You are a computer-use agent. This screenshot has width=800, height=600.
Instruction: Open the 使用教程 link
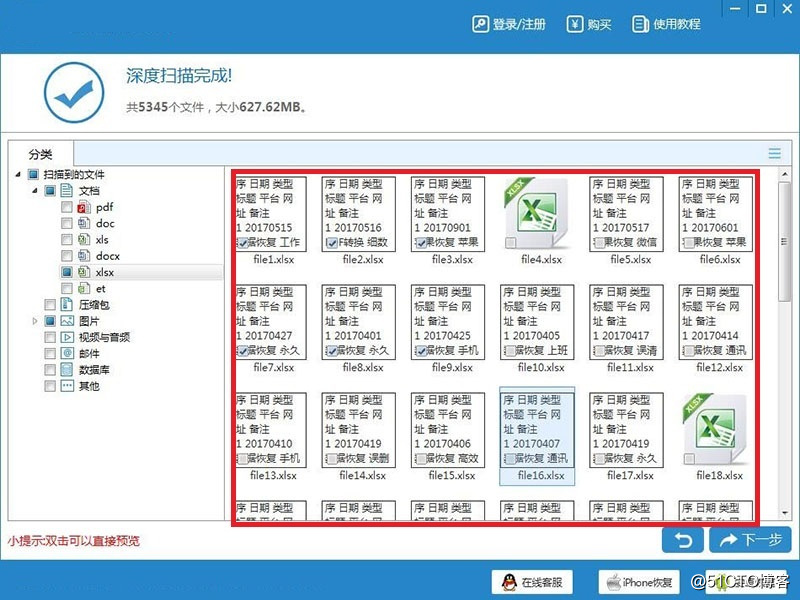(x=677, y=24)
